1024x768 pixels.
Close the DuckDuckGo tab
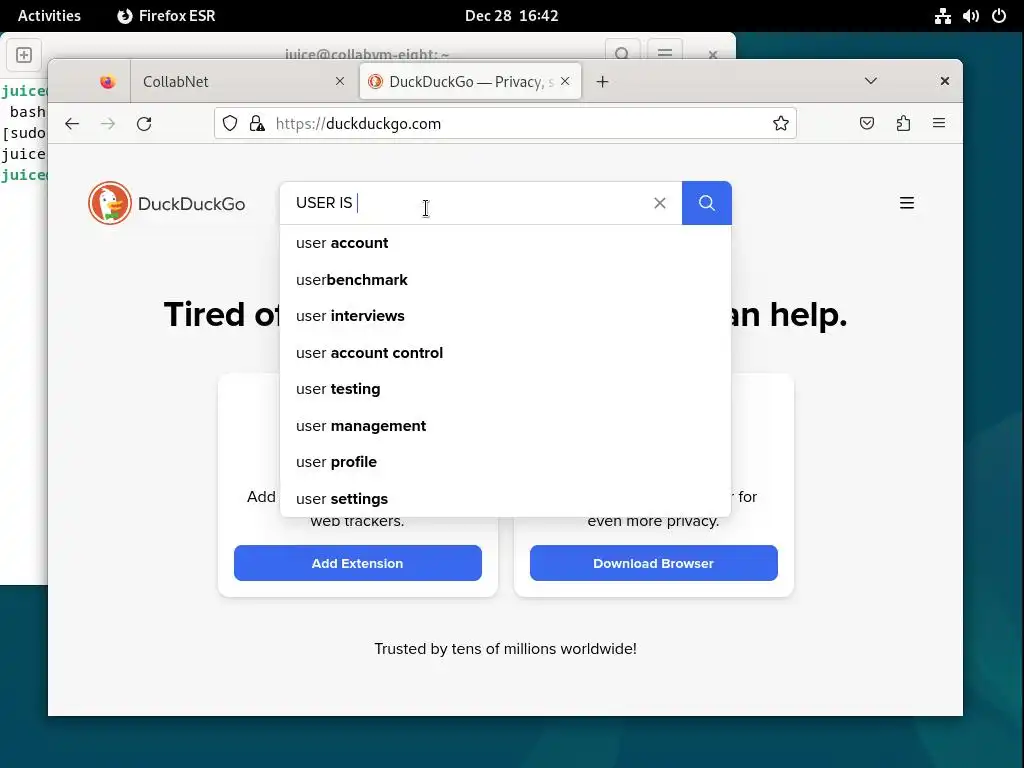tap(566, 81)
